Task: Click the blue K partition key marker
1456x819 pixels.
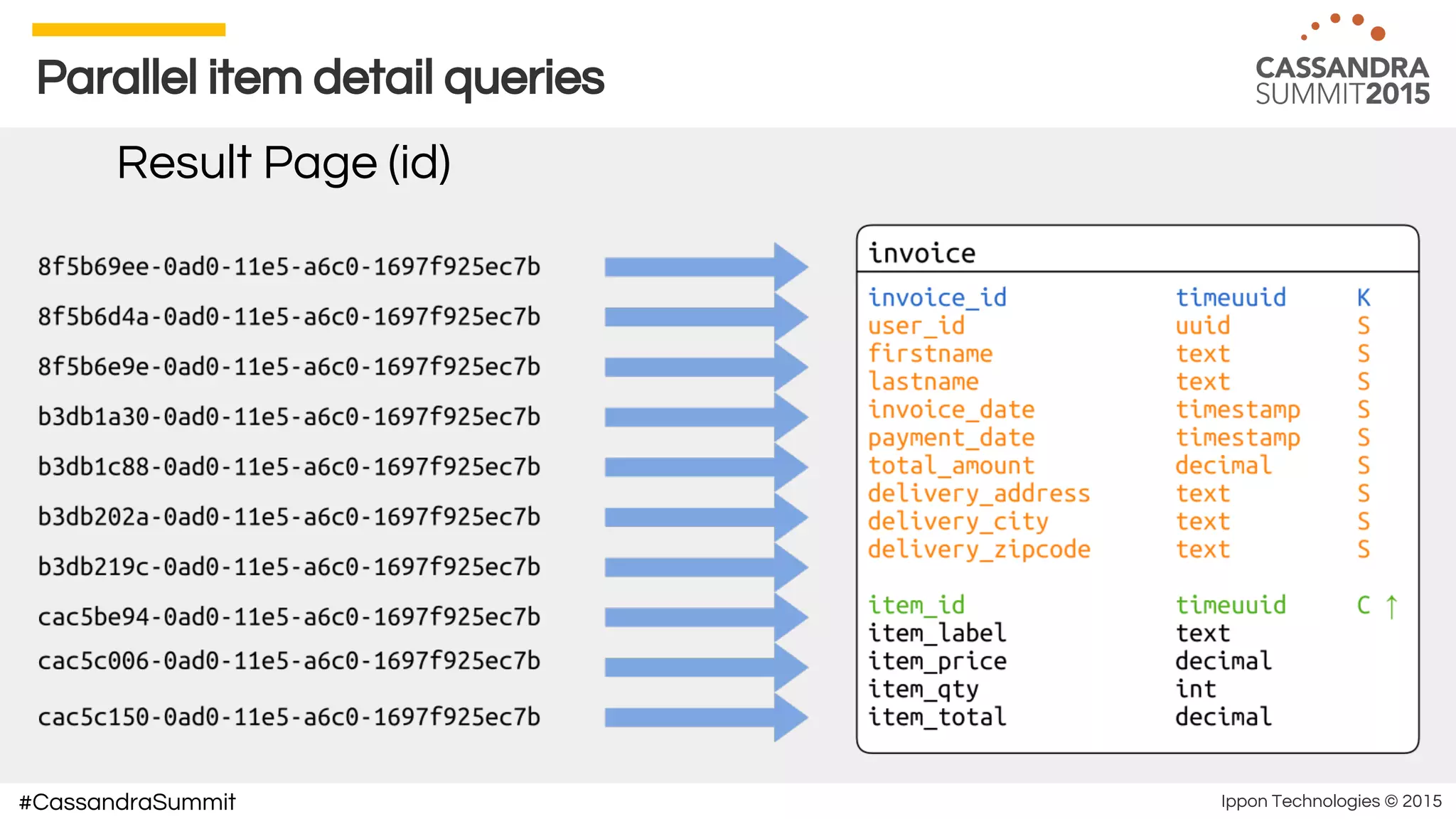Action: [x=1363, y=298]
